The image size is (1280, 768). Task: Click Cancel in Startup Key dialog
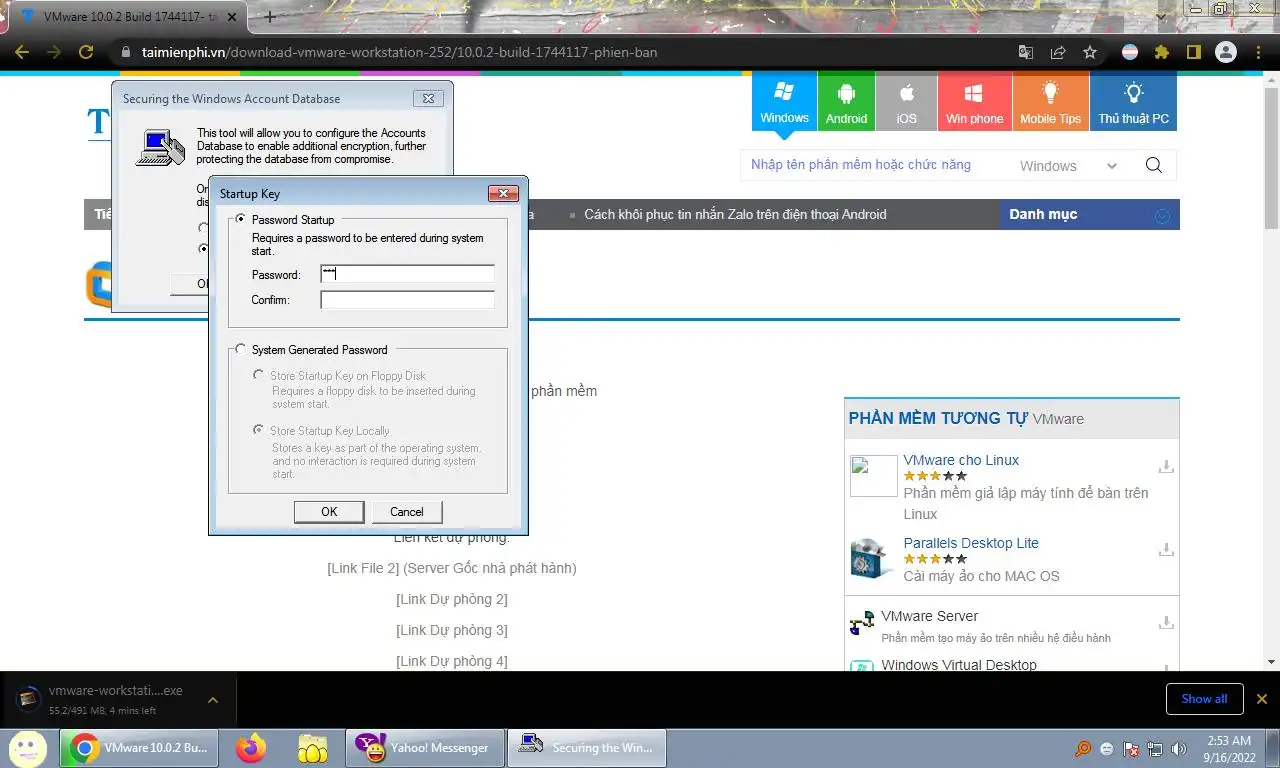[x=406, y=511]
